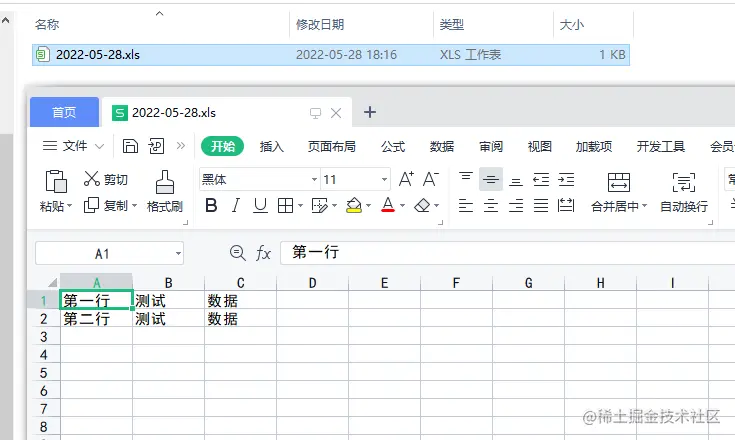Open a new tab with plus button

370,112
